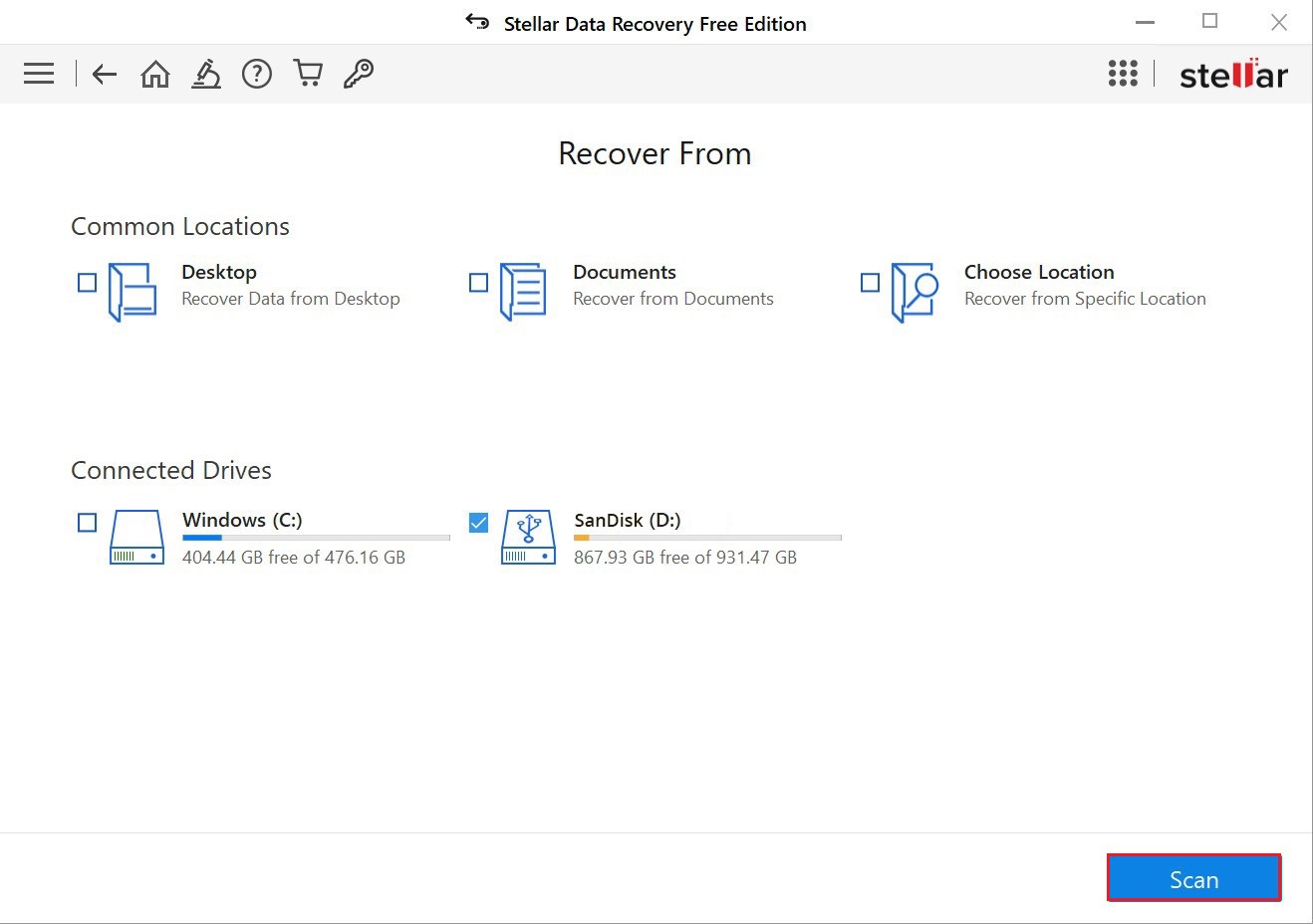Click the Desktop folder icon

tap(132, 292)
